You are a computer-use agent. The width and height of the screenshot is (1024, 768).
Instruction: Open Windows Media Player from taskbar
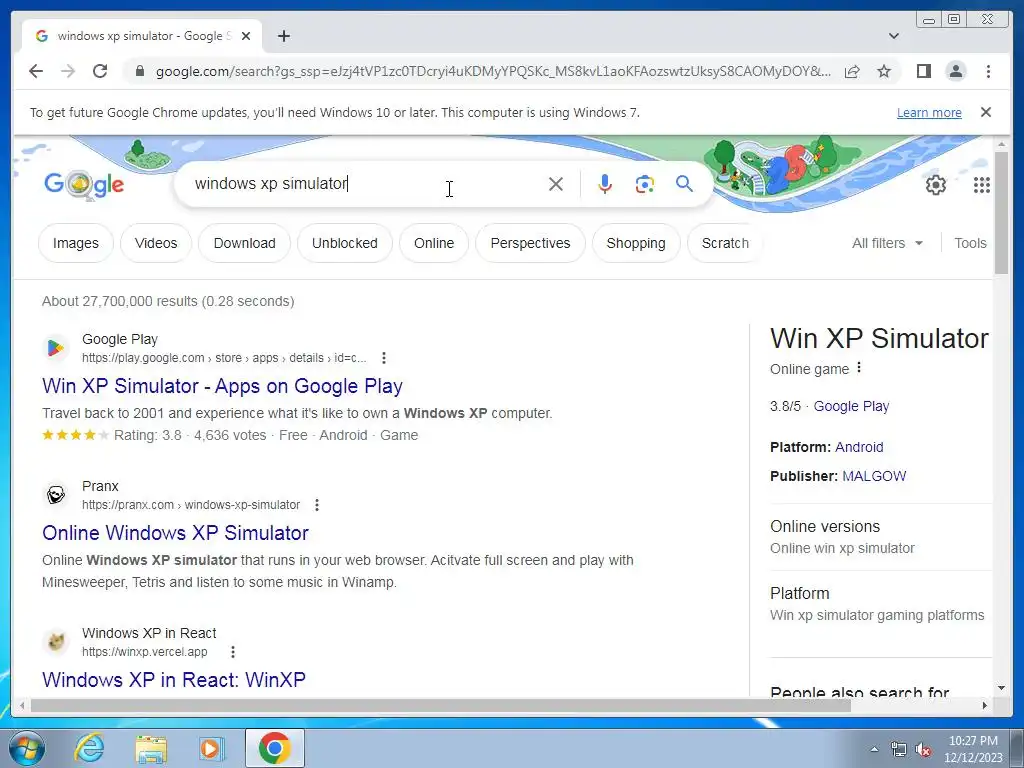point(211,748)
